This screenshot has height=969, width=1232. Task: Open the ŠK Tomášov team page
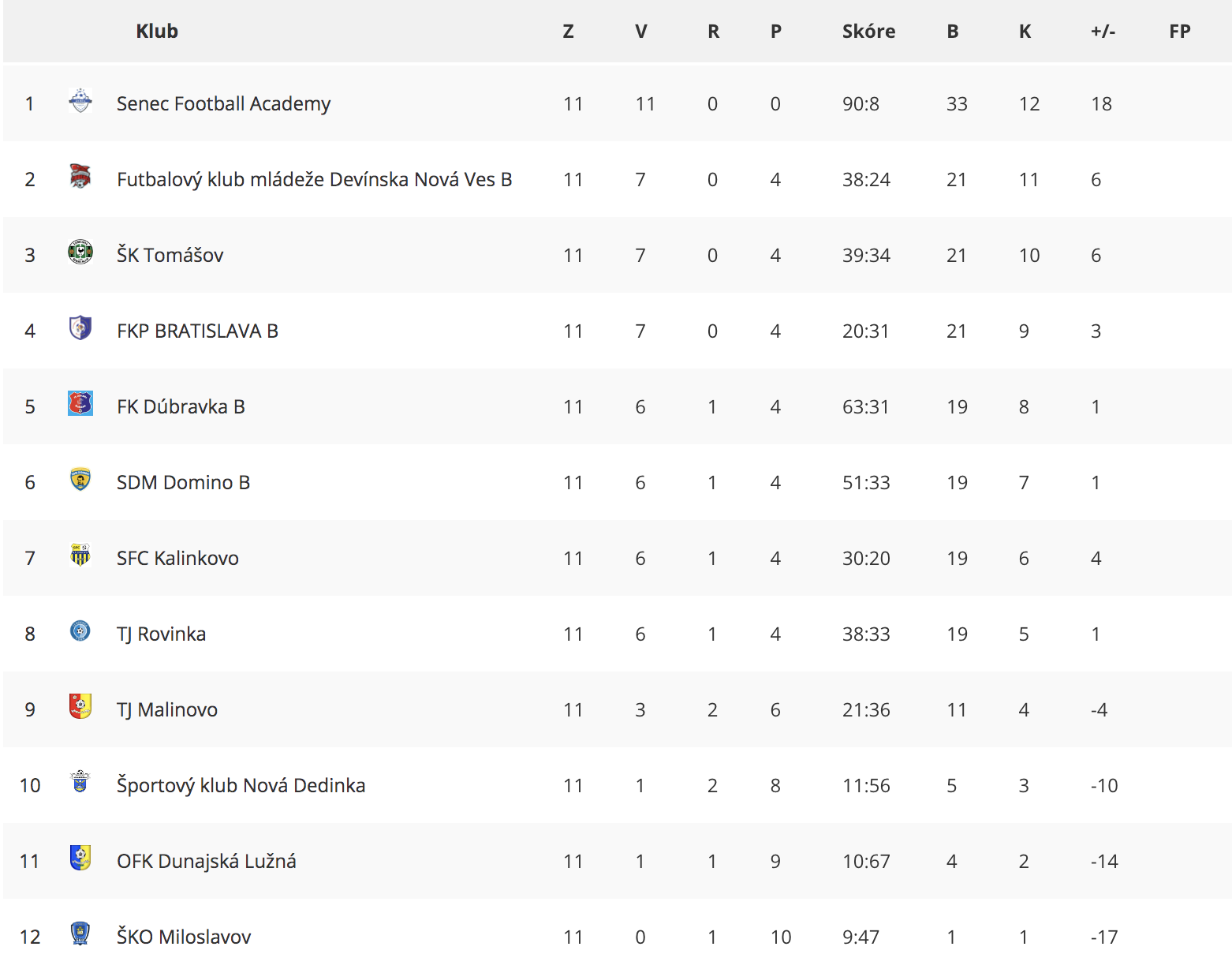[x=170, y=255]
